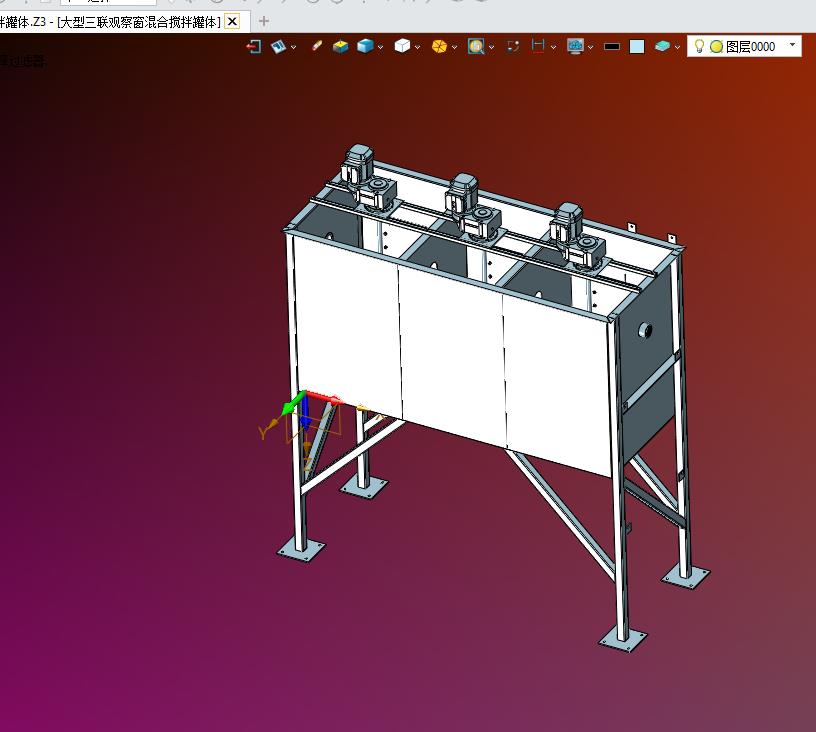Image resolution: width=816 pixels, height=732 pixels.
Task: Open dropdown beside orange mesh icon
Action: coord(454,47)
